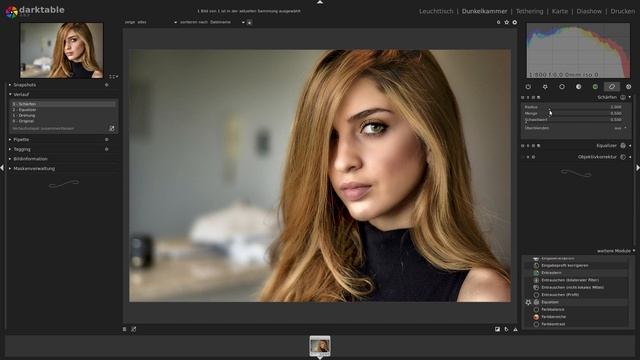Select history item 0 - Original
The height and width of the screenshot is (360, 640).
coord(63,121)
